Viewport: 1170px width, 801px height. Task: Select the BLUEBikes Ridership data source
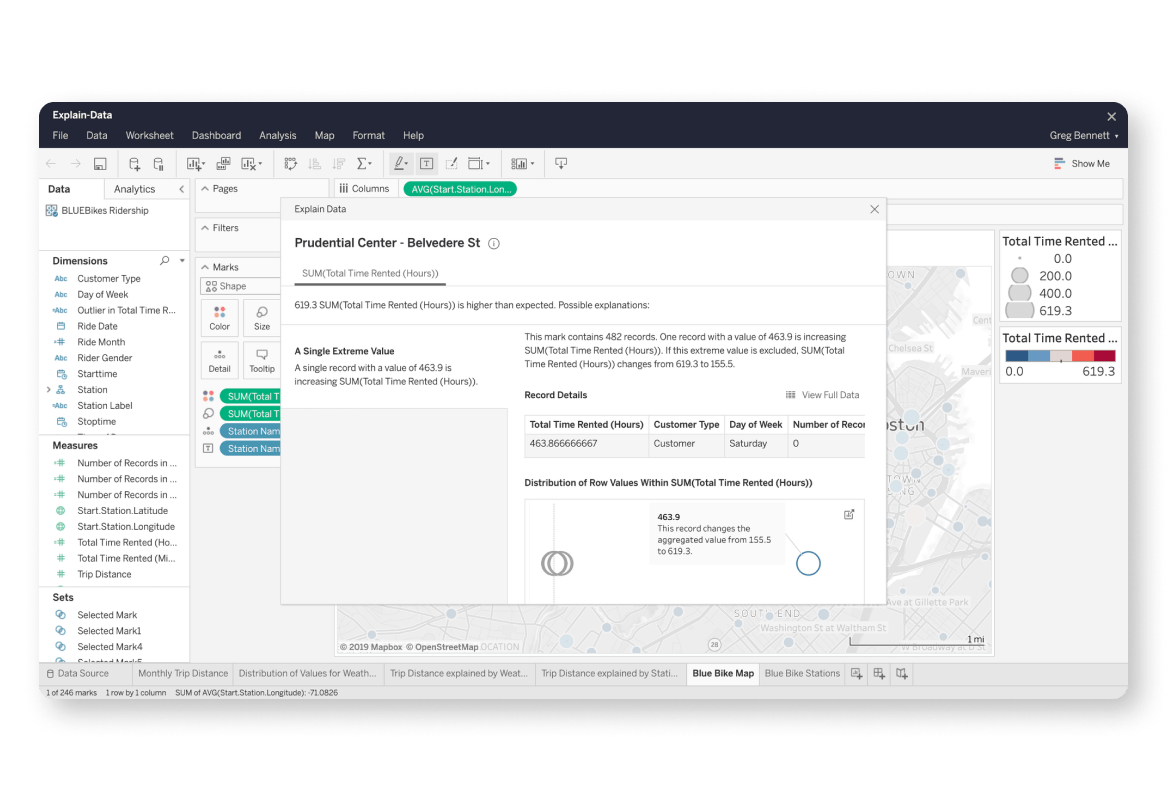[x=97, y=211]
